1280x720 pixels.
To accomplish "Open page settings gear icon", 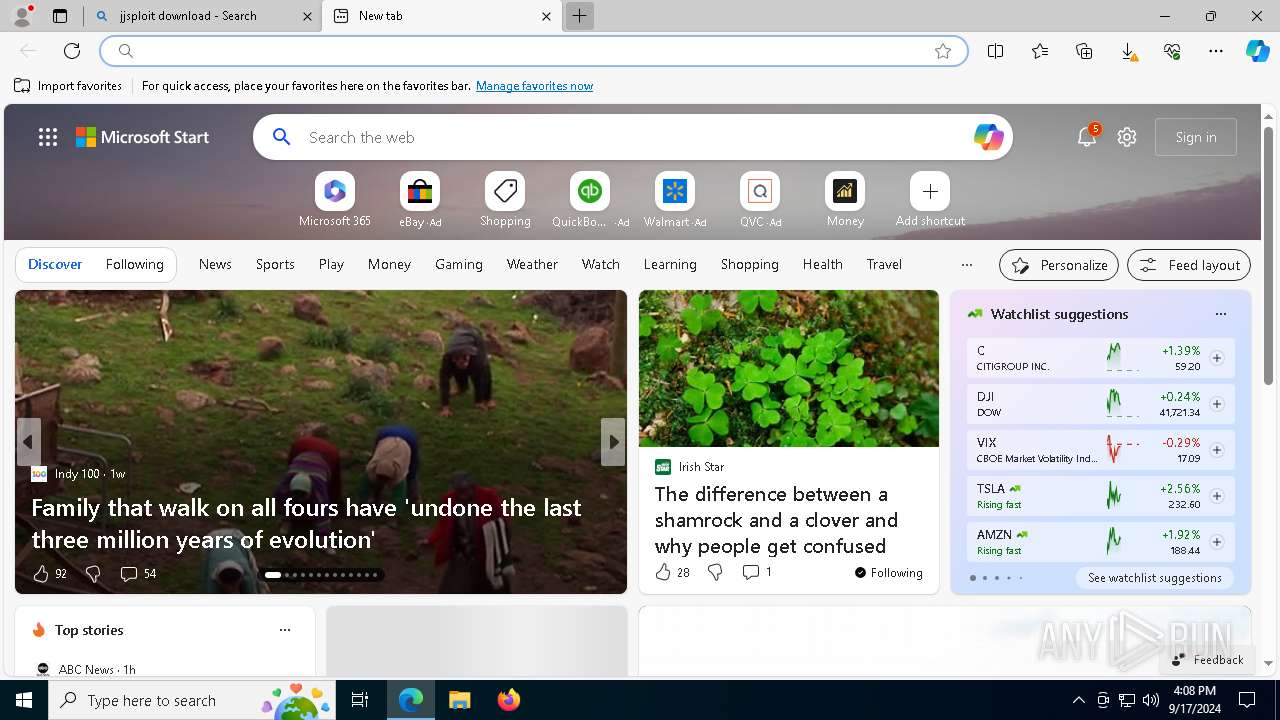I will tap(1127, 137).
